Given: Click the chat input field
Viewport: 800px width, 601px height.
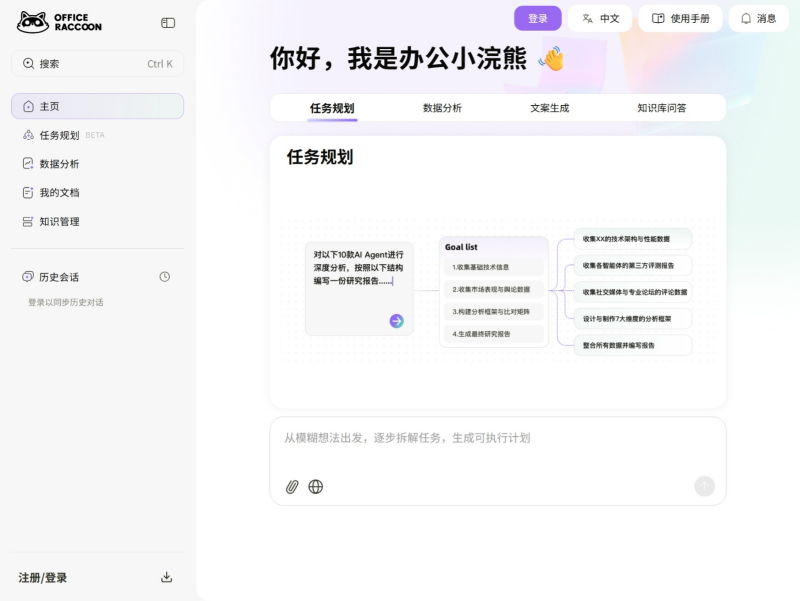Looking at the screenshot, I should coord(490,437).
